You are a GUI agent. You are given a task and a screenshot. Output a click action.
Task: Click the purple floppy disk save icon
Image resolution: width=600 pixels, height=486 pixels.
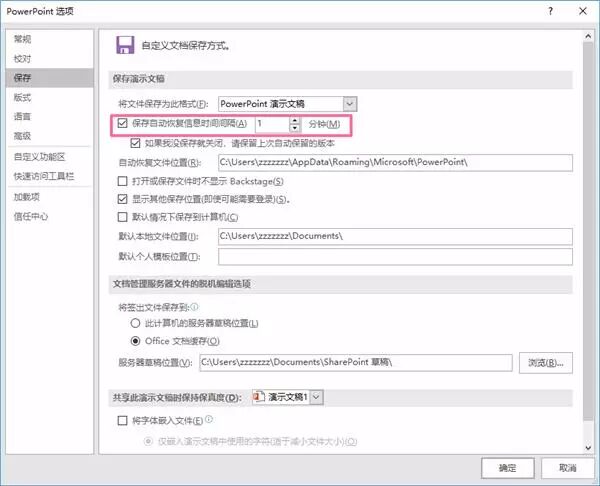click(x=125, y=45)
